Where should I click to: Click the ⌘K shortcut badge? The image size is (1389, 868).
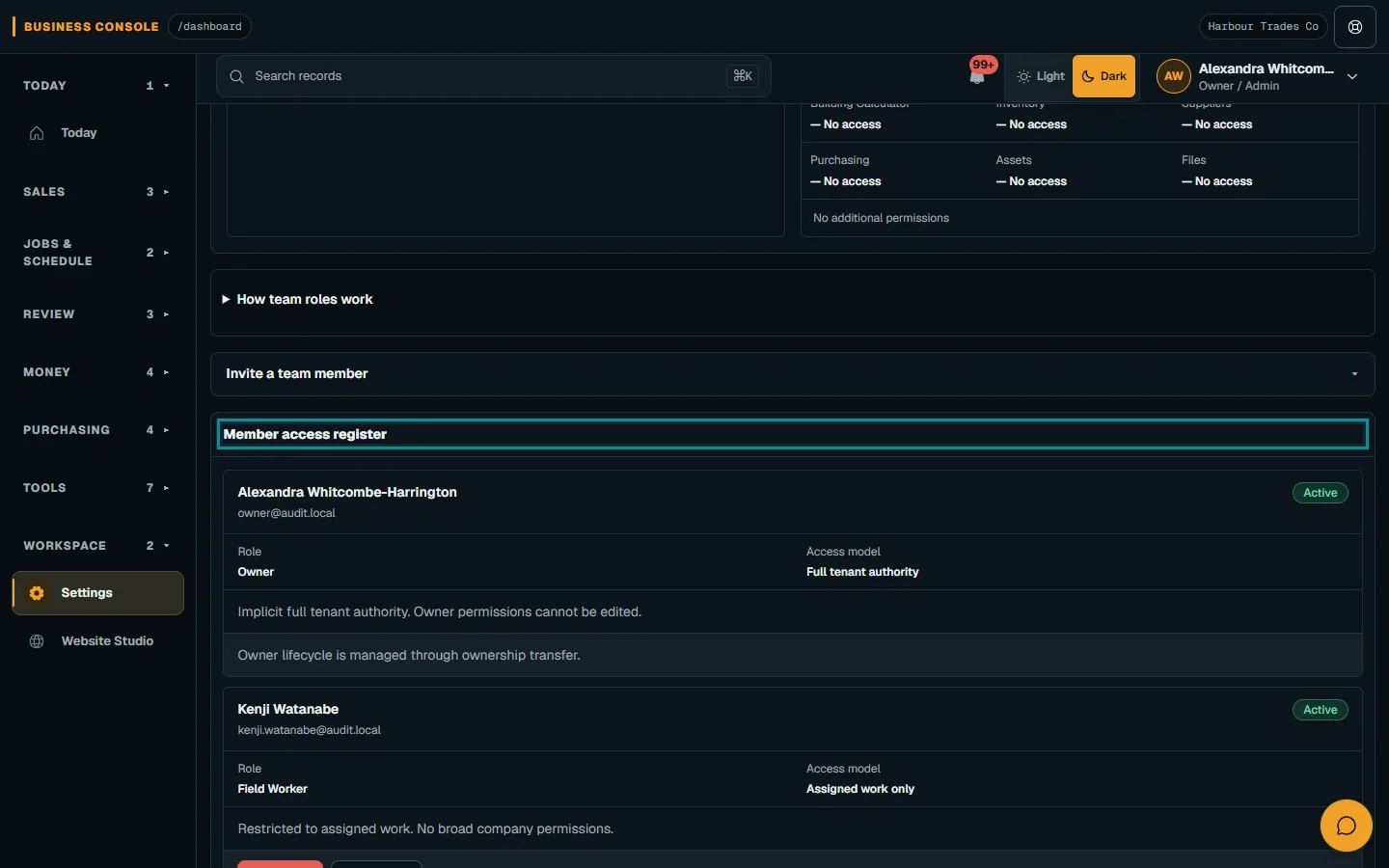point(743,76)
